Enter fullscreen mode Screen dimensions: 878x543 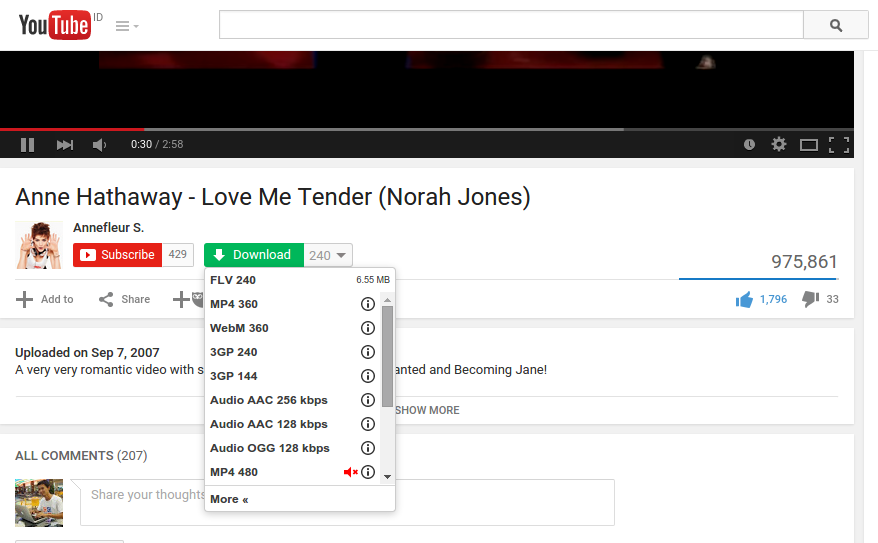point(839,145)
